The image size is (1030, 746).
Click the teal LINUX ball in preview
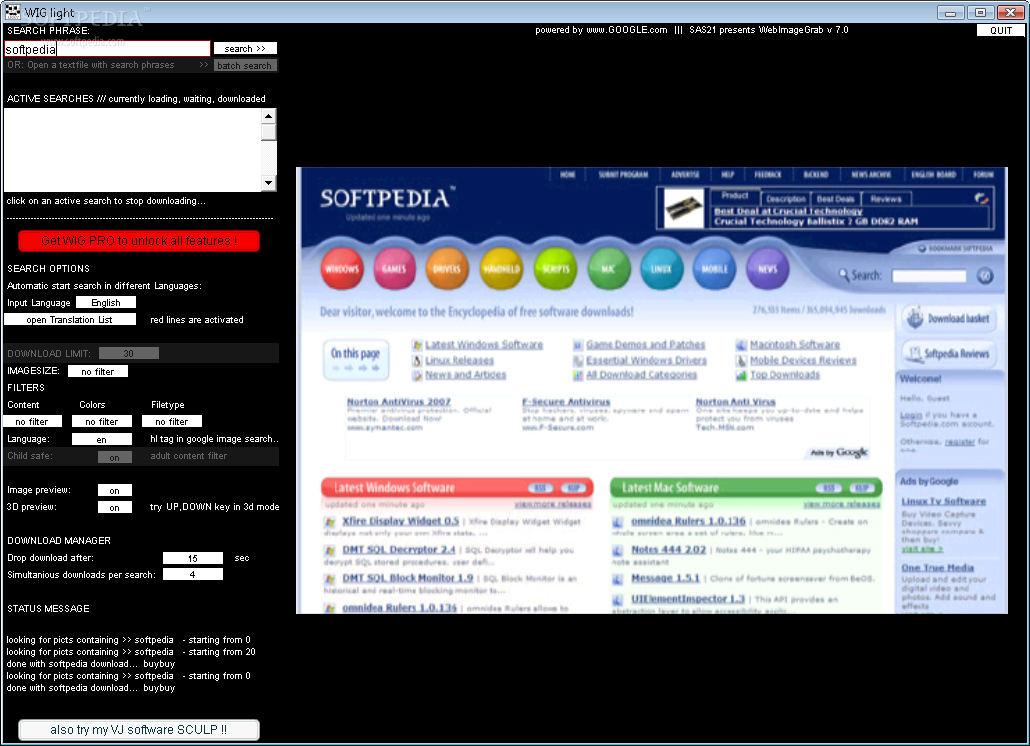(661, 269)
